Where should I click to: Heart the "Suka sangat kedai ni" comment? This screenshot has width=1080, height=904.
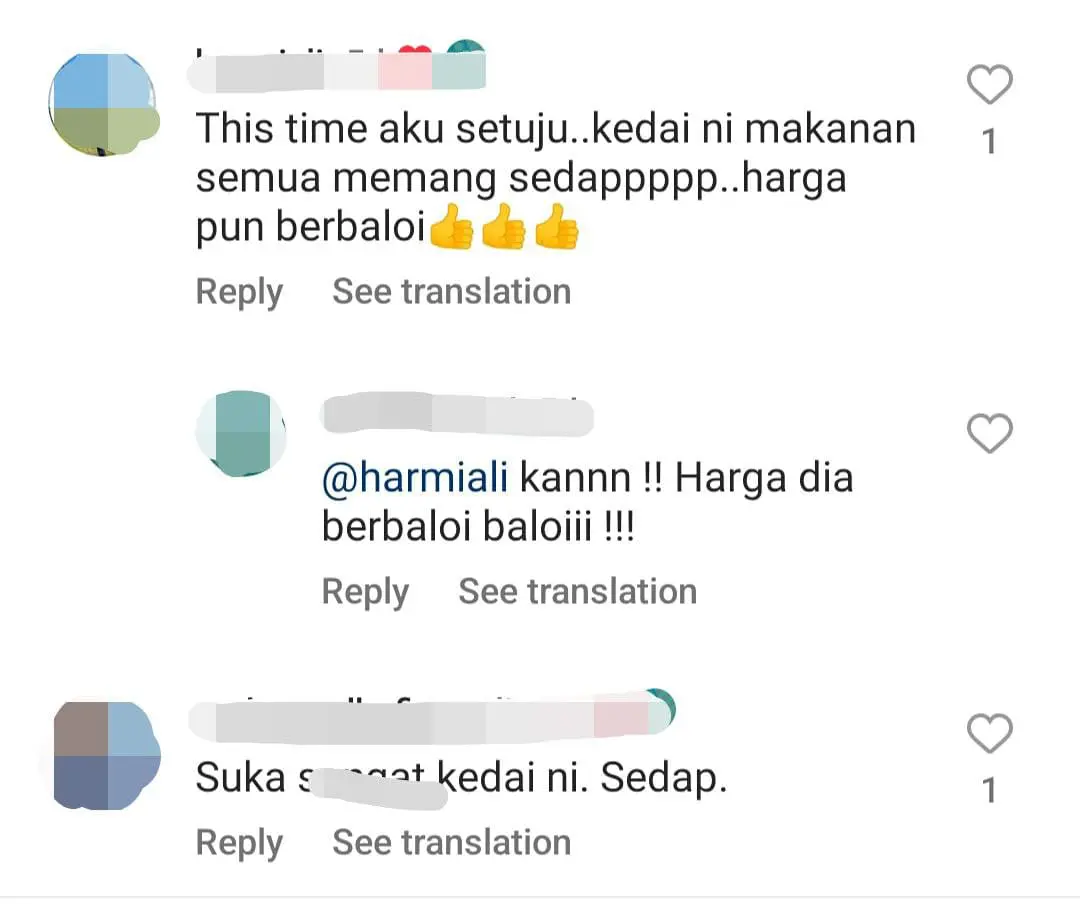(x=990, y=735)
